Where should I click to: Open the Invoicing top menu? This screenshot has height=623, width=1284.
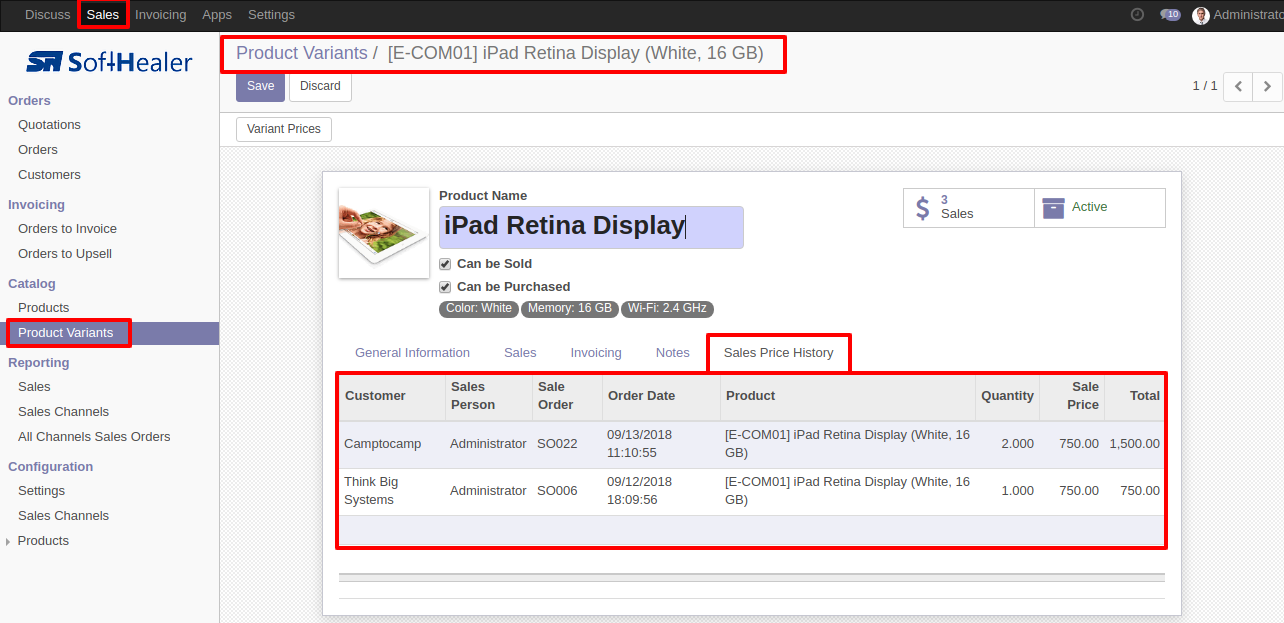click(x=160, y=15)
